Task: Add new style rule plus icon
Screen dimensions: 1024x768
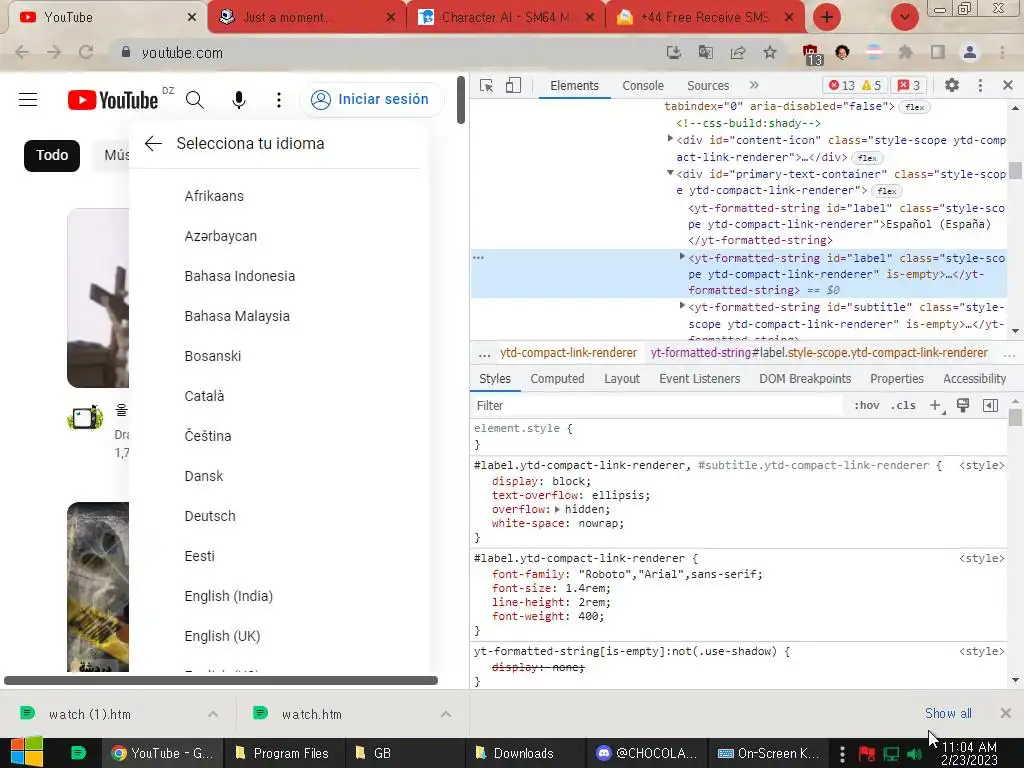Action: click(x=936, y=406)
